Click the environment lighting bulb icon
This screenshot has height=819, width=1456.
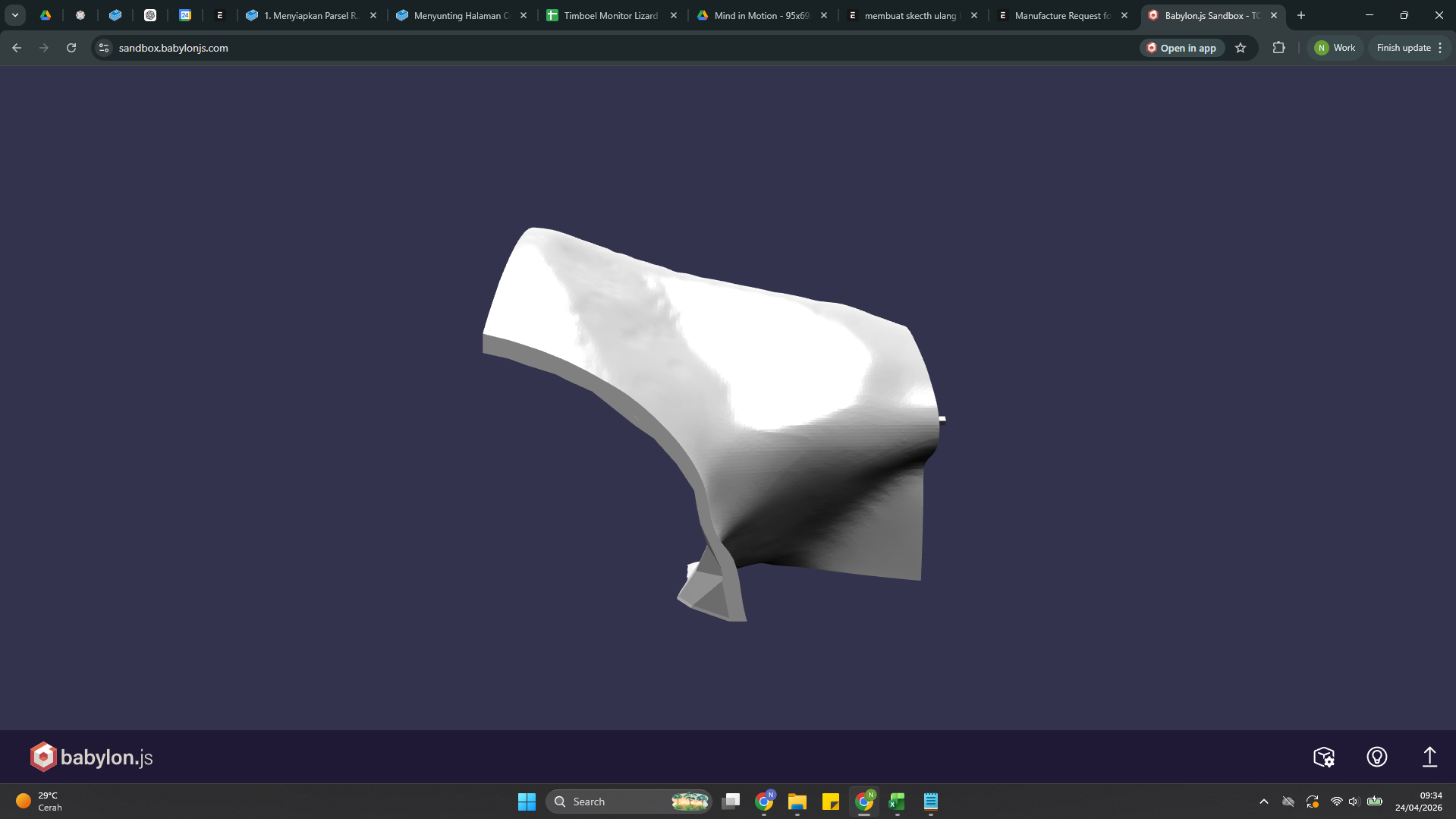point(1376,757)
